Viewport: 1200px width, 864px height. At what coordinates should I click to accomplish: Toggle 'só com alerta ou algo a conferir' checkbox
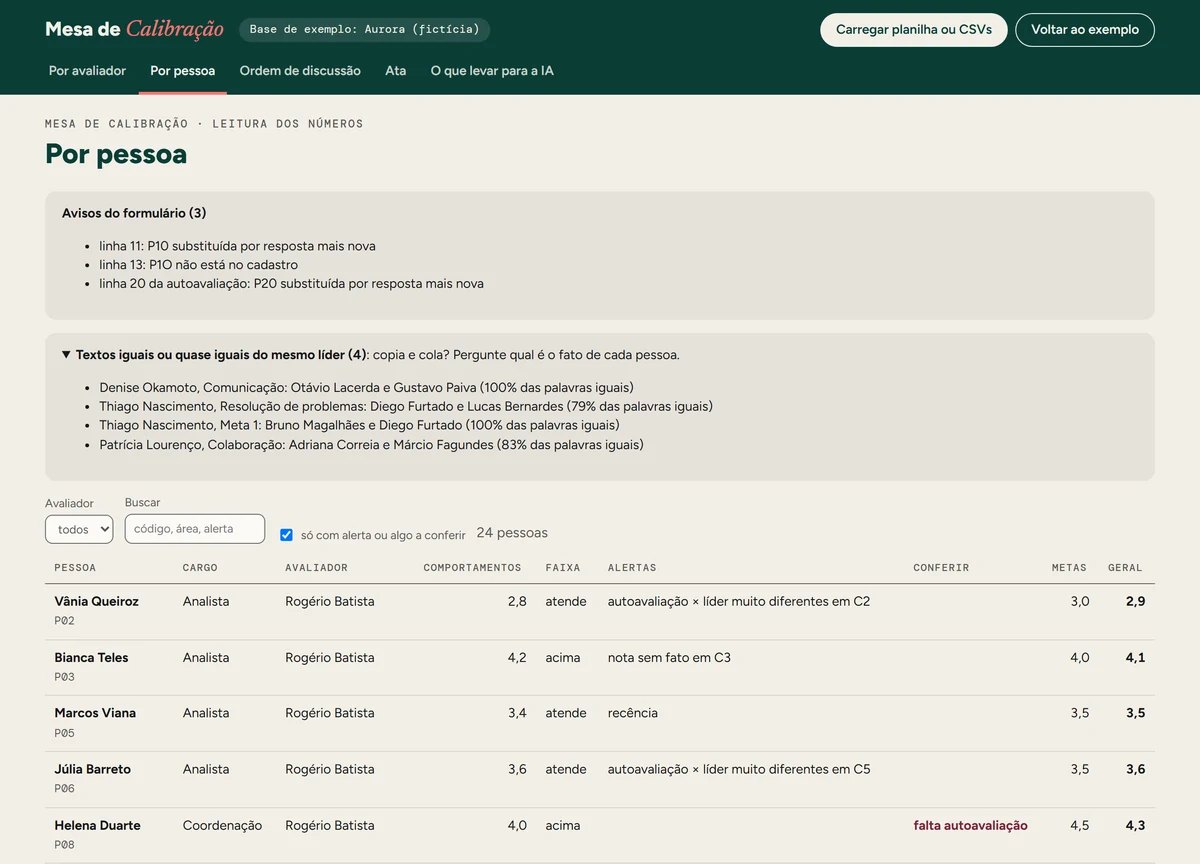click(x=286, y=535)
